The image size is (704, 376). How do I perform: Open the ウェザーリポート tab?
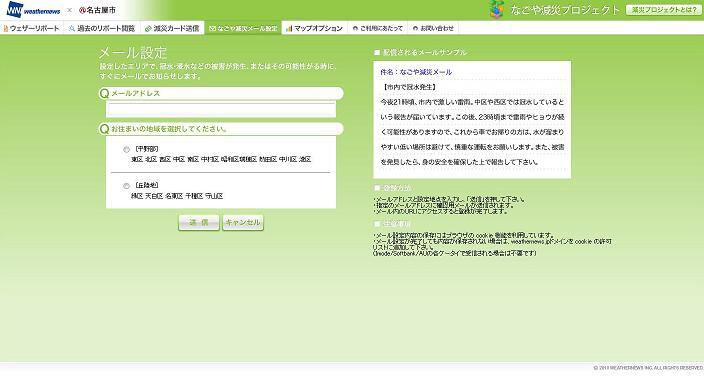[x=31, y=28]
